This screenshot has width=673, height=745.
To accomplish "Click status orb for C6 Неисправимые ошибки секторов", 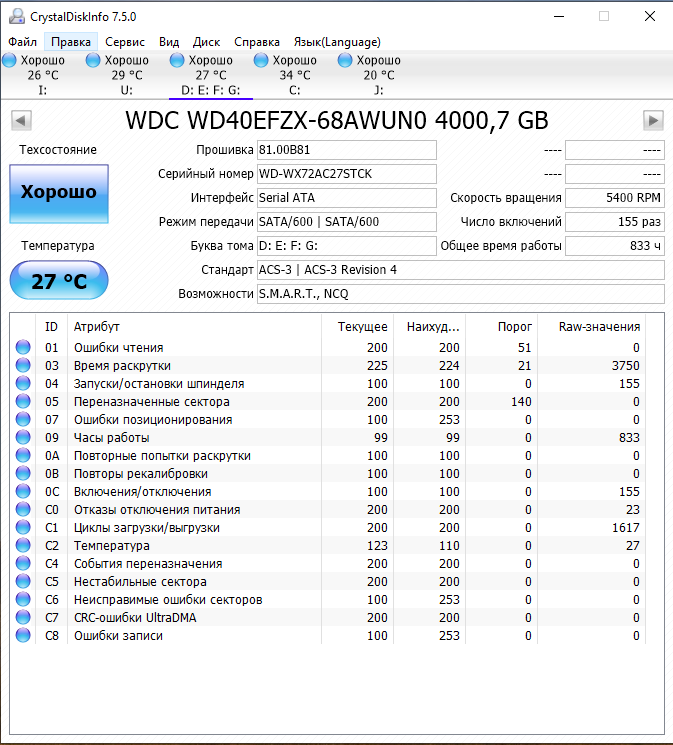I will point(23,600).
